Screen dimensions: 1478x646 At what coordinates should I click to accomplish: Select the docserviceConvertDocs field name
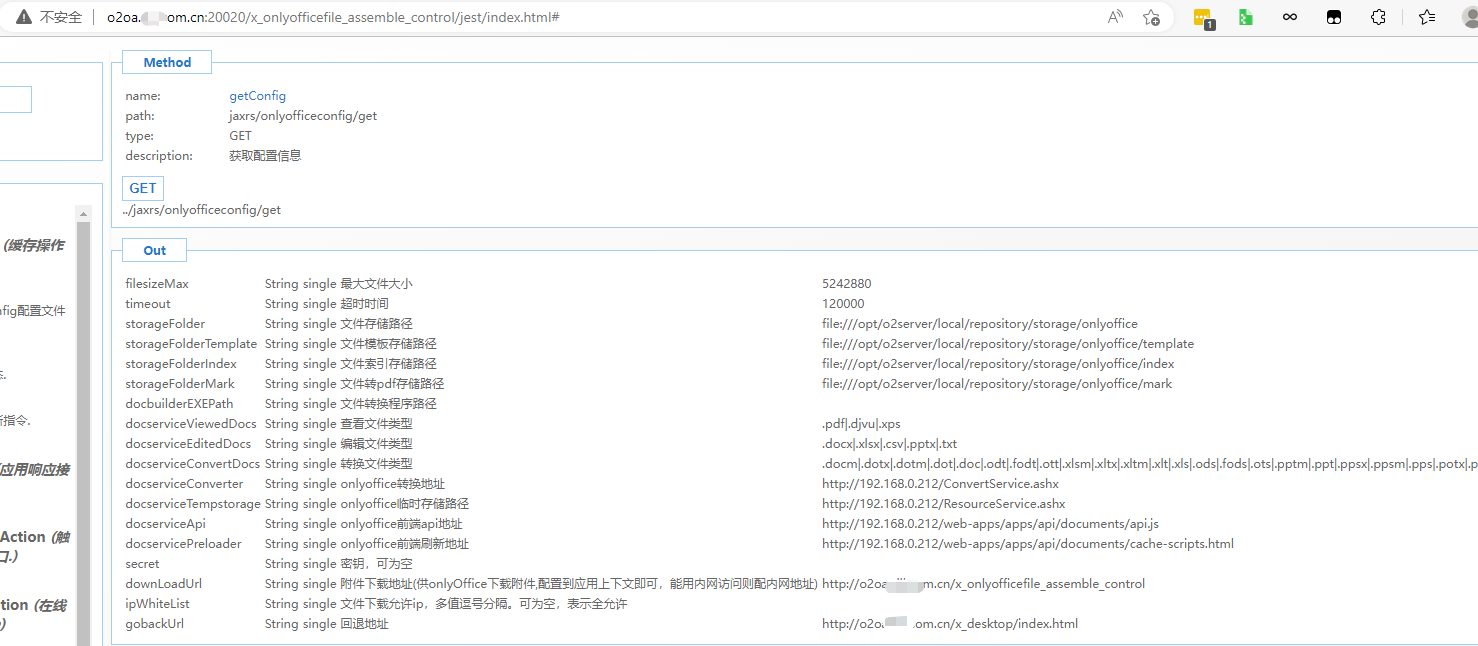pyautogui.click(x=193, y=464)
